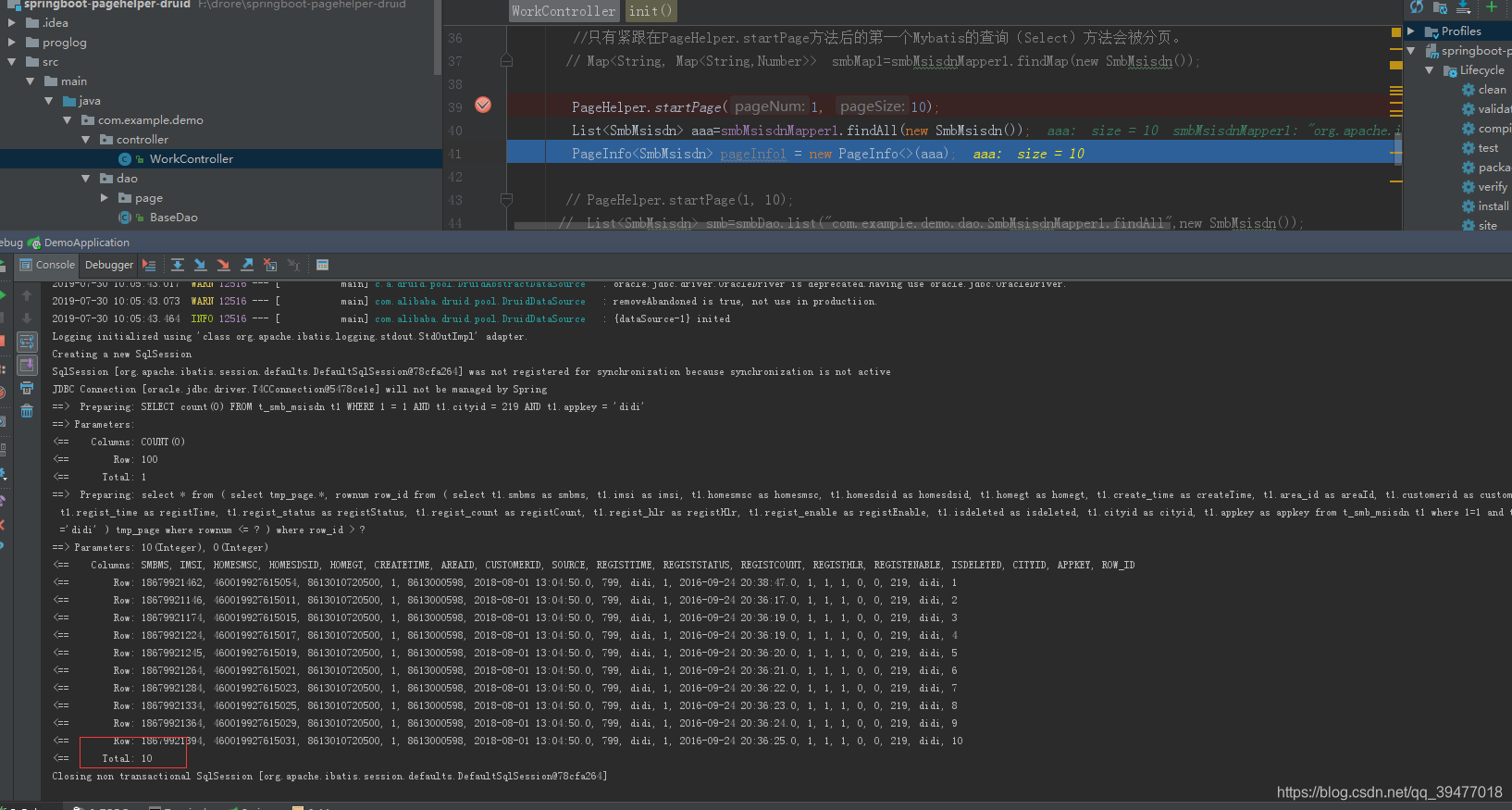This screenshot has width=1512, height=810.
Task: Click the fold marker on line 43
Action: [x=506, y=200]
